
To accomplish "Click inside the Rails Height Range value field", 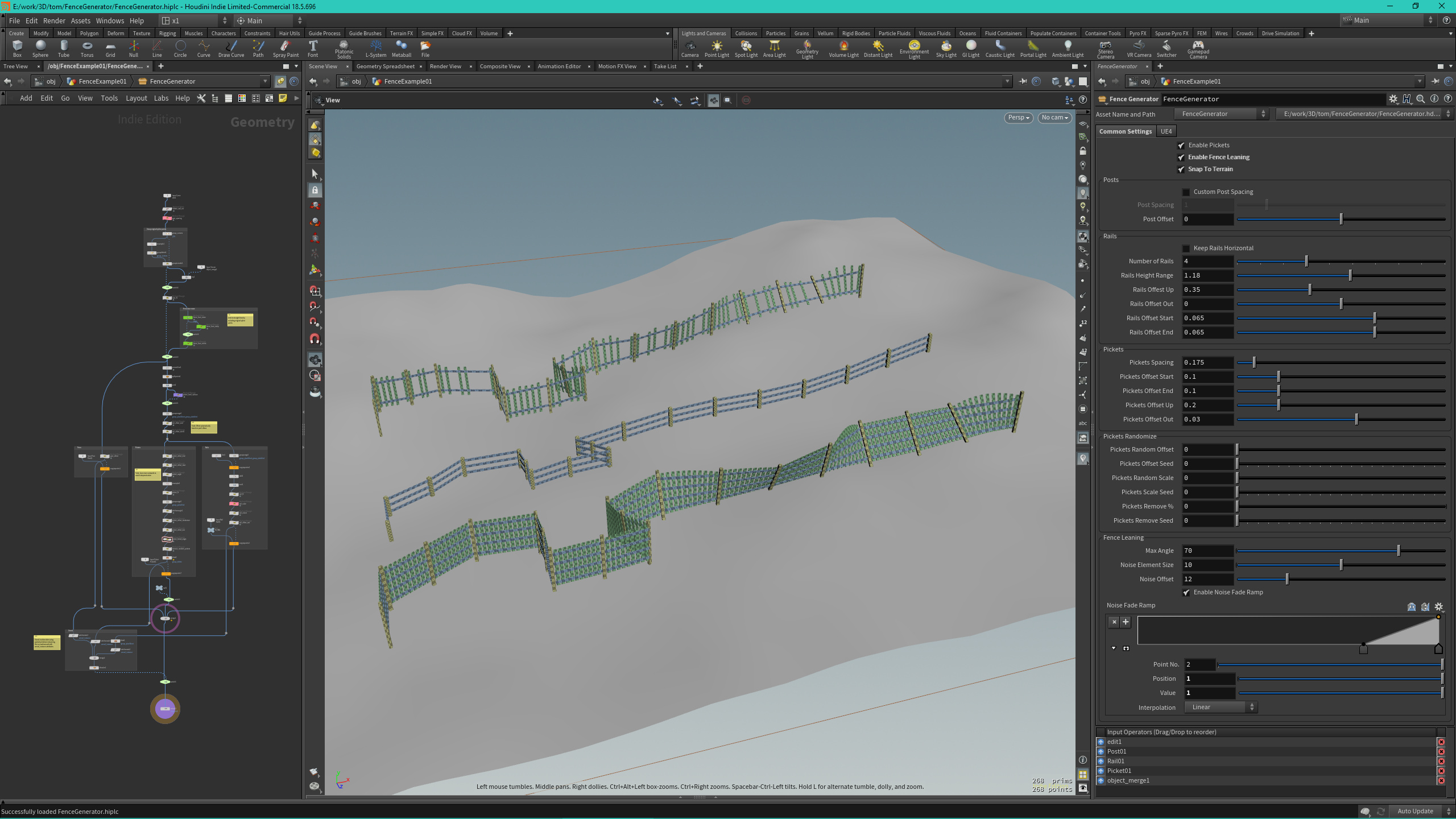I will [1207, 275].
